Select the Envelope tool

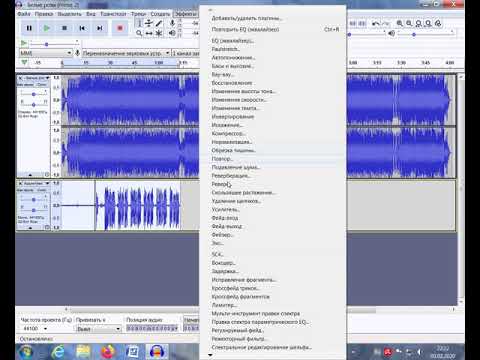point(149,23)
